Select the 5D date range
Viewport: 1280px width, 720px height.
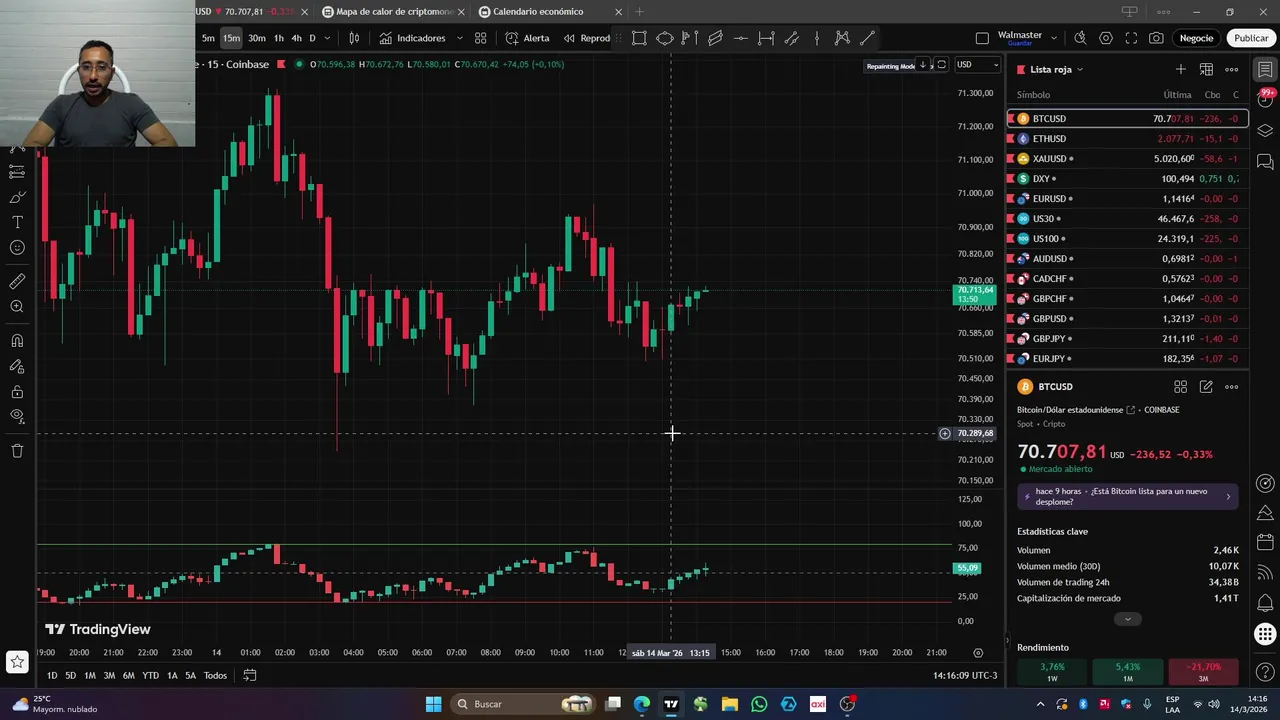pos(70,676)
